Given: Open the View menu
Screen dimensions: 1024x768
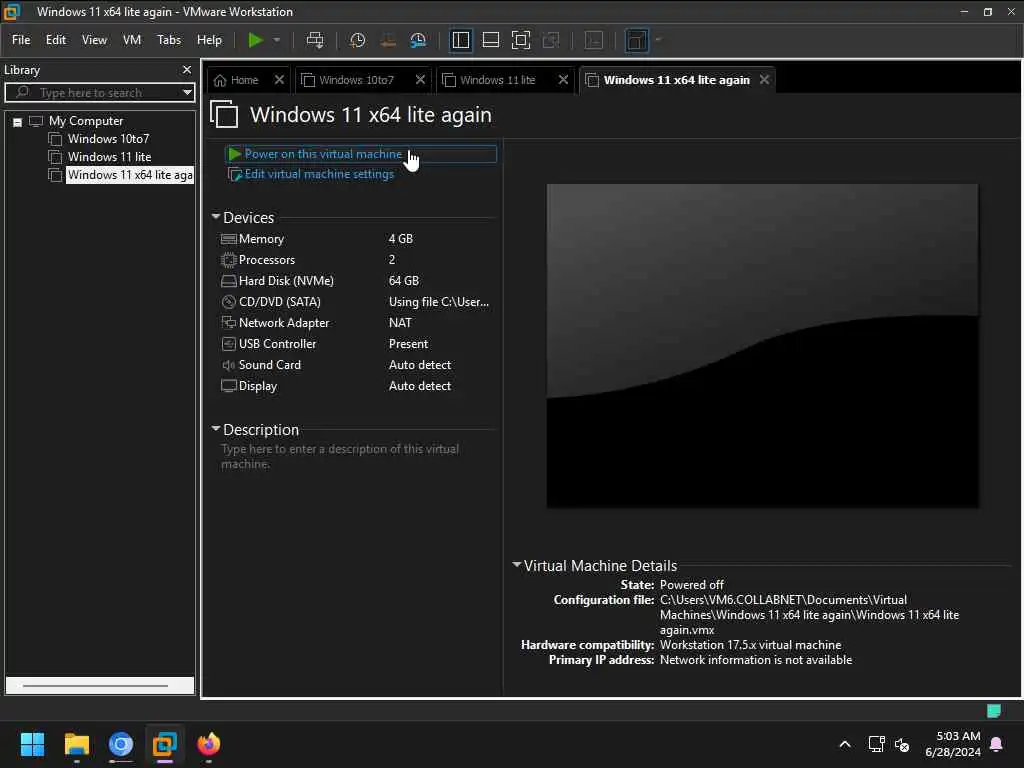Looking at the screenshot, I should click(x=94, y=40).
